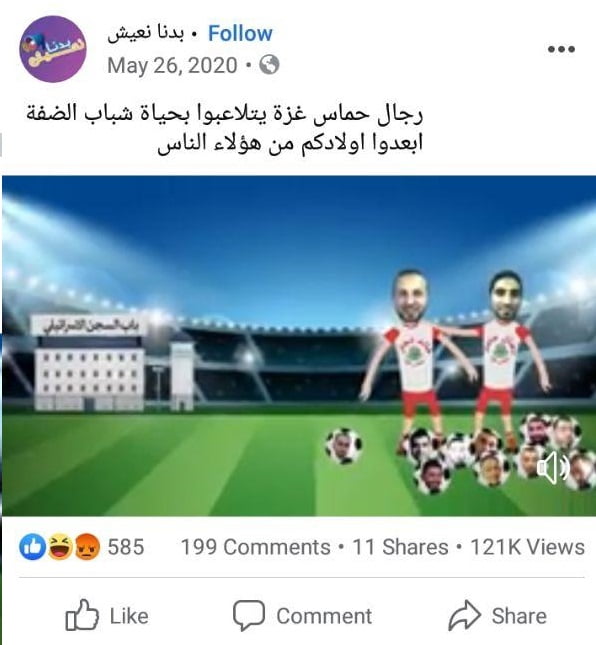Play the stadium cartoon video
The width and height of the screenshot is (596, 645).
click(299, 346)
